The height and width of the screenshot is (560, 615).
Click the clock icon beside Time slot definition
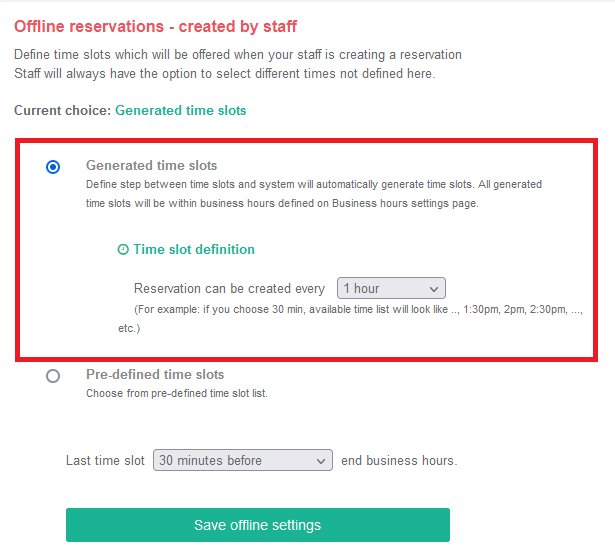[x=123, y=249]
